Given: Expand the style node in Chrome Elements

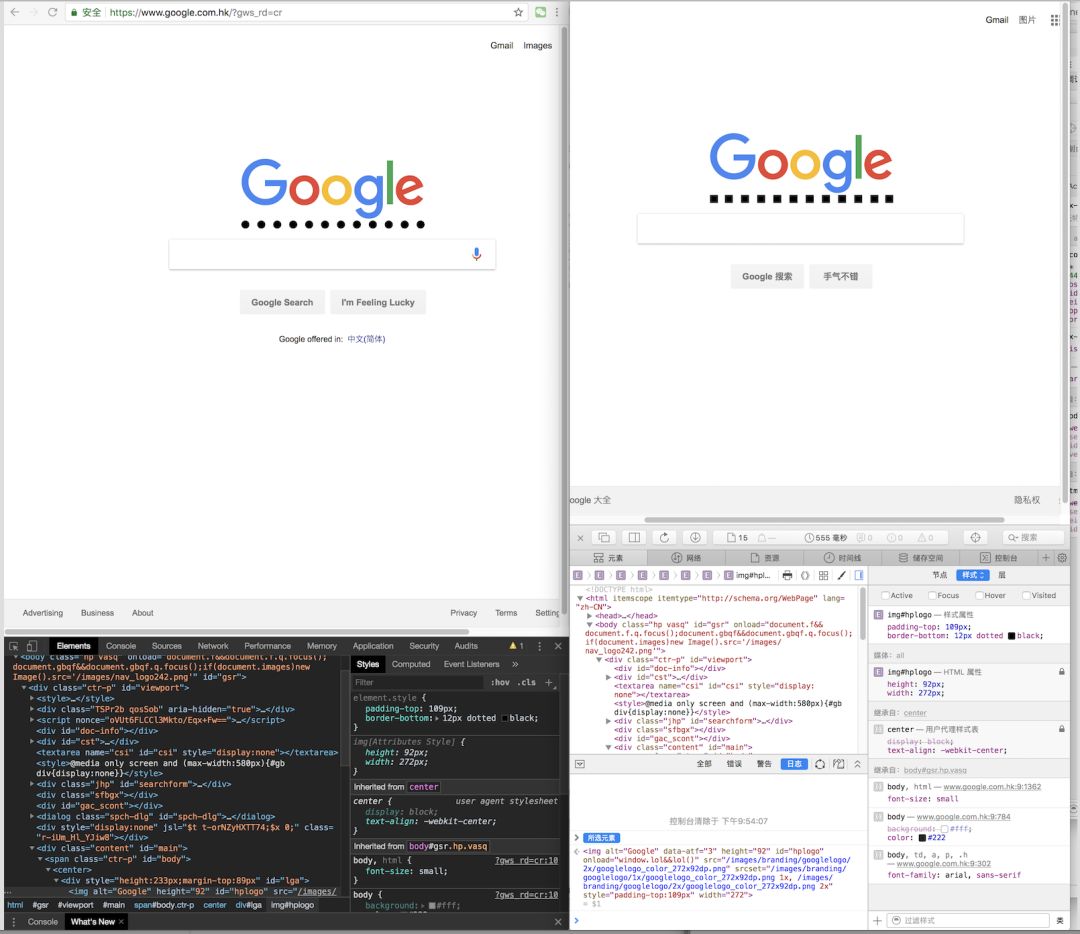Looking at the screenshot, I should tap(32, 698).
